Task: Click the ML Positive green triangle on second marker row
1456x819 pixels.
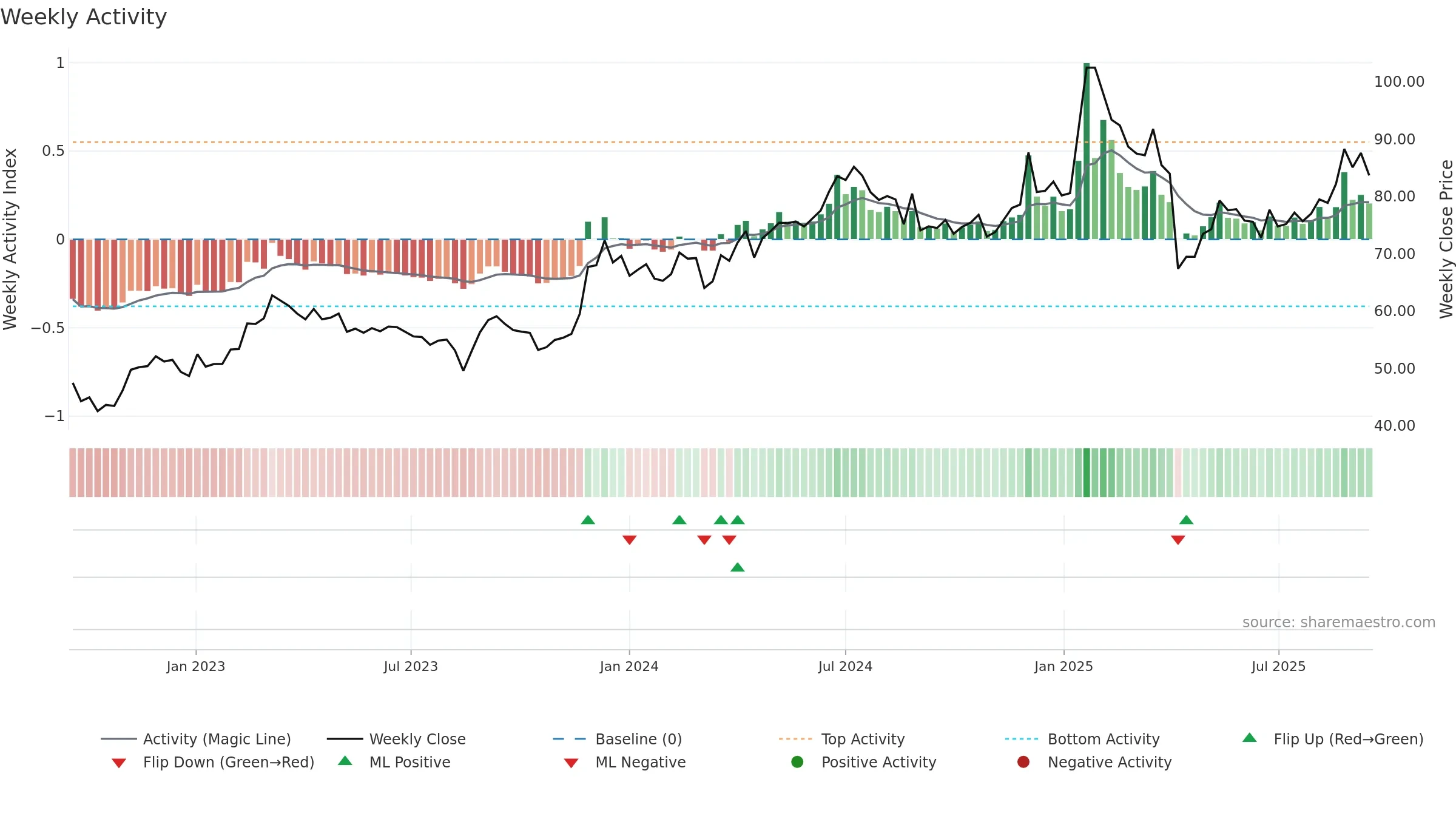Action: pos(738,567)
